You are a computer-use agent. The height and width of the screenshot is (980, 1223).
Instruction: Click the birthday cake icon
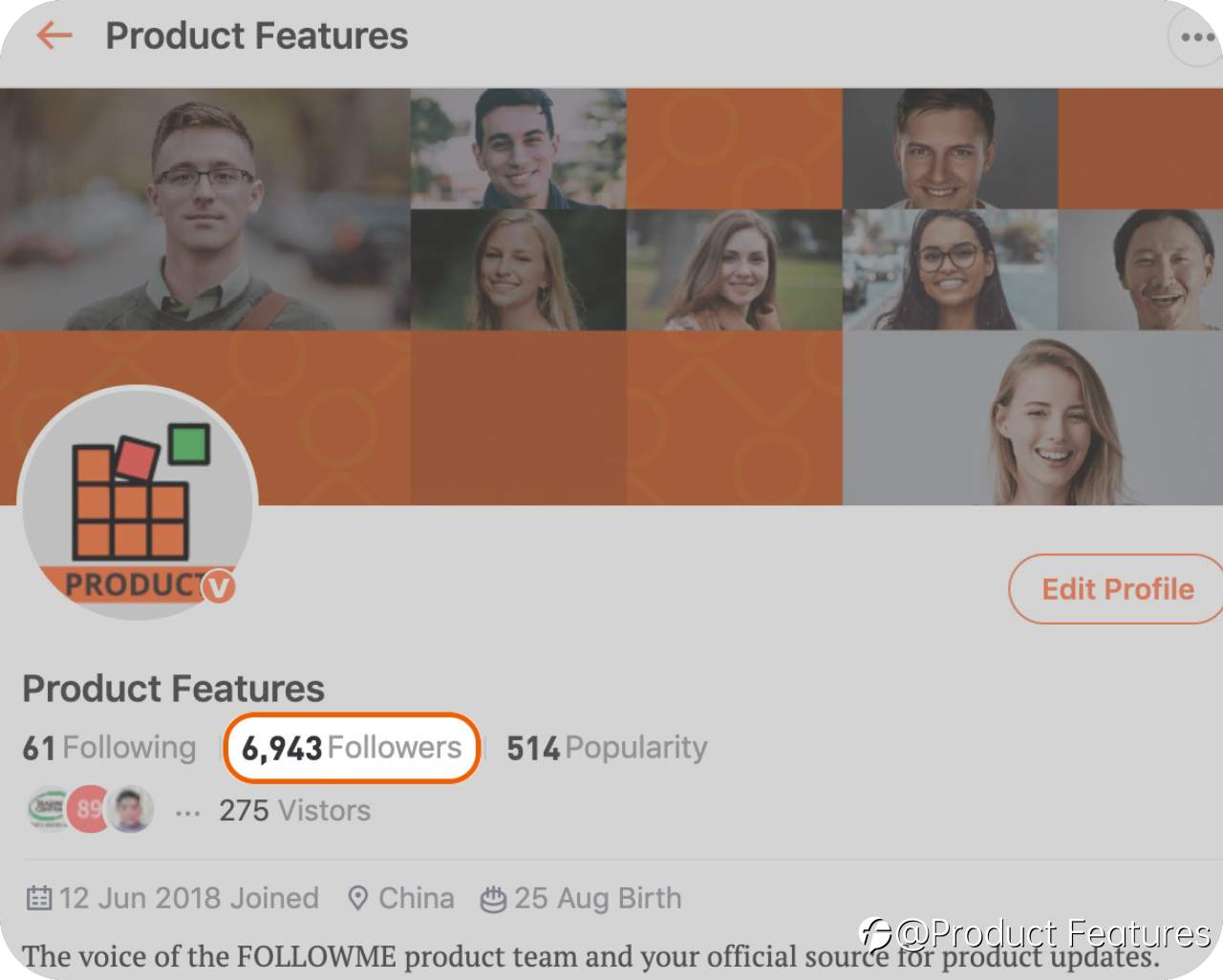point(493,899)
